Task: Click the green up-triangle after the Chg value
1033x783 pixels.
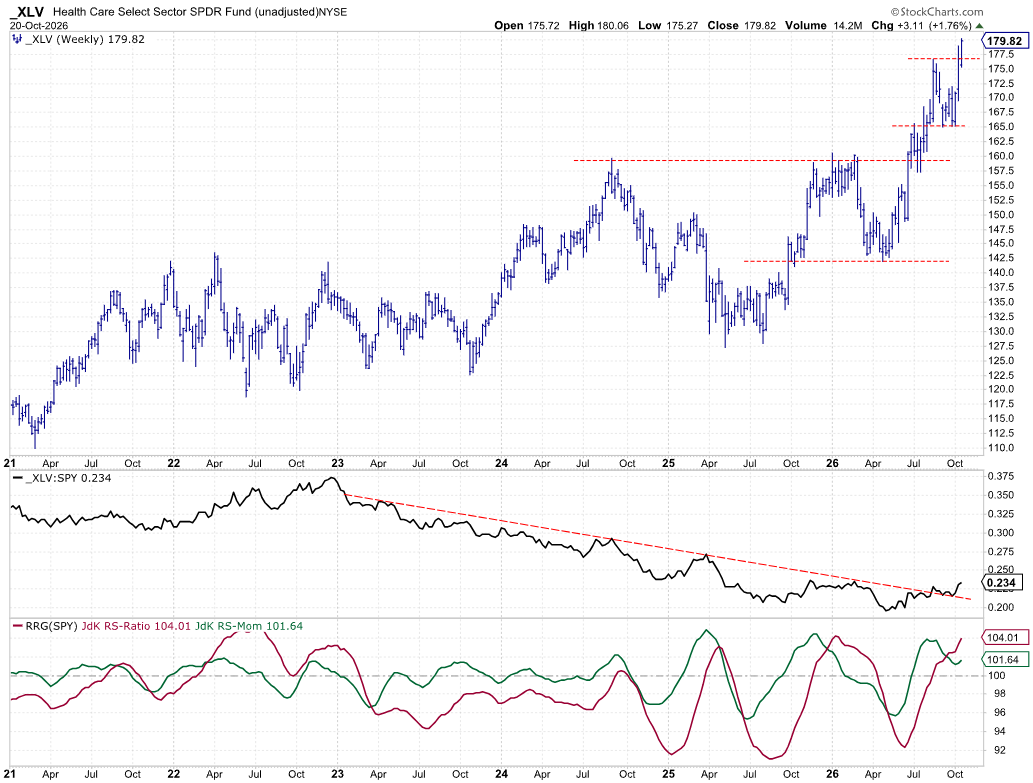Action: (979, 26)
